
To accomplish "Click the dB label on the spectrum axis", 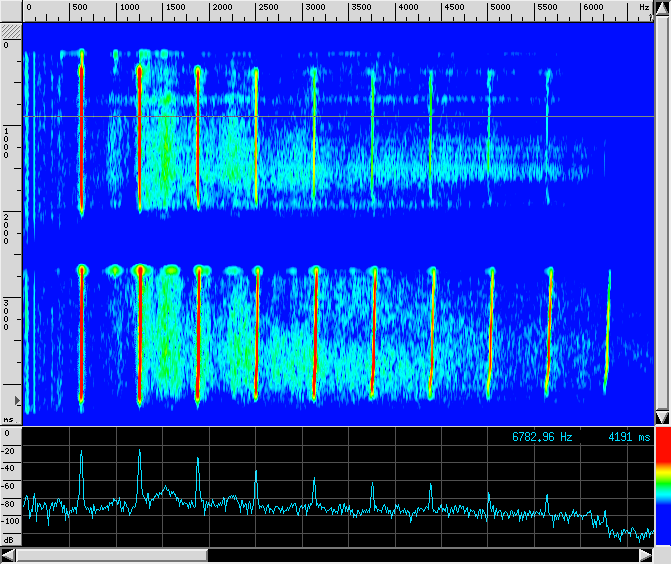I will coord(8,539).
